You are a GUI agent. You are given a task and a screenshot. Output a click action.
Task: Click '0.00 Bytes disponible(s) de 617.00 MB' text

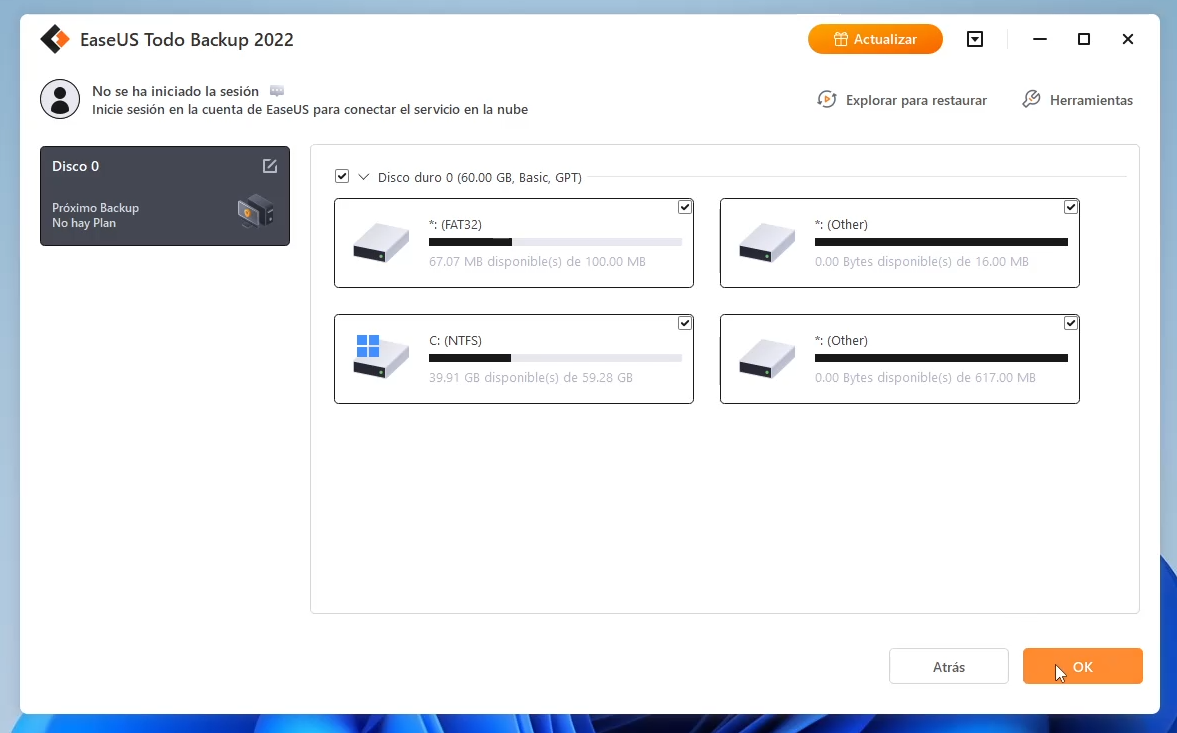[x=925, y=377]
